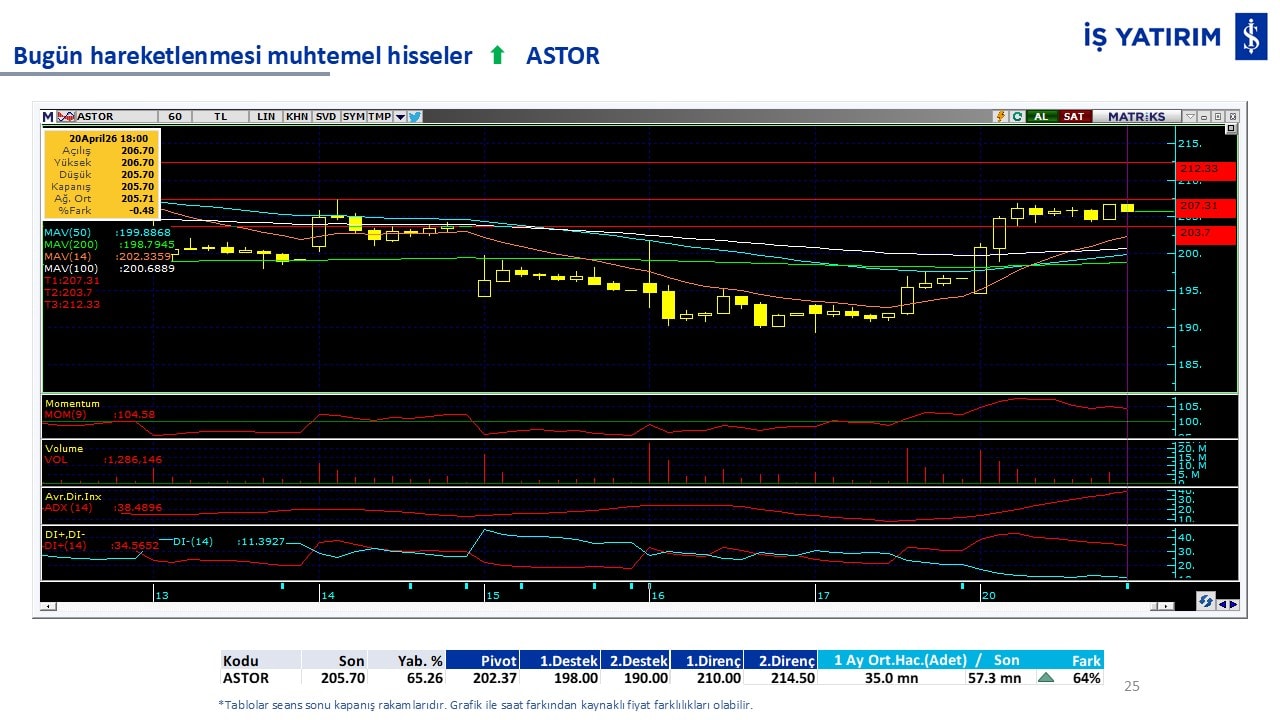Toggle the KHN chart option
Viewport: 1280px width, 720px height.
(x=297, y=117)
